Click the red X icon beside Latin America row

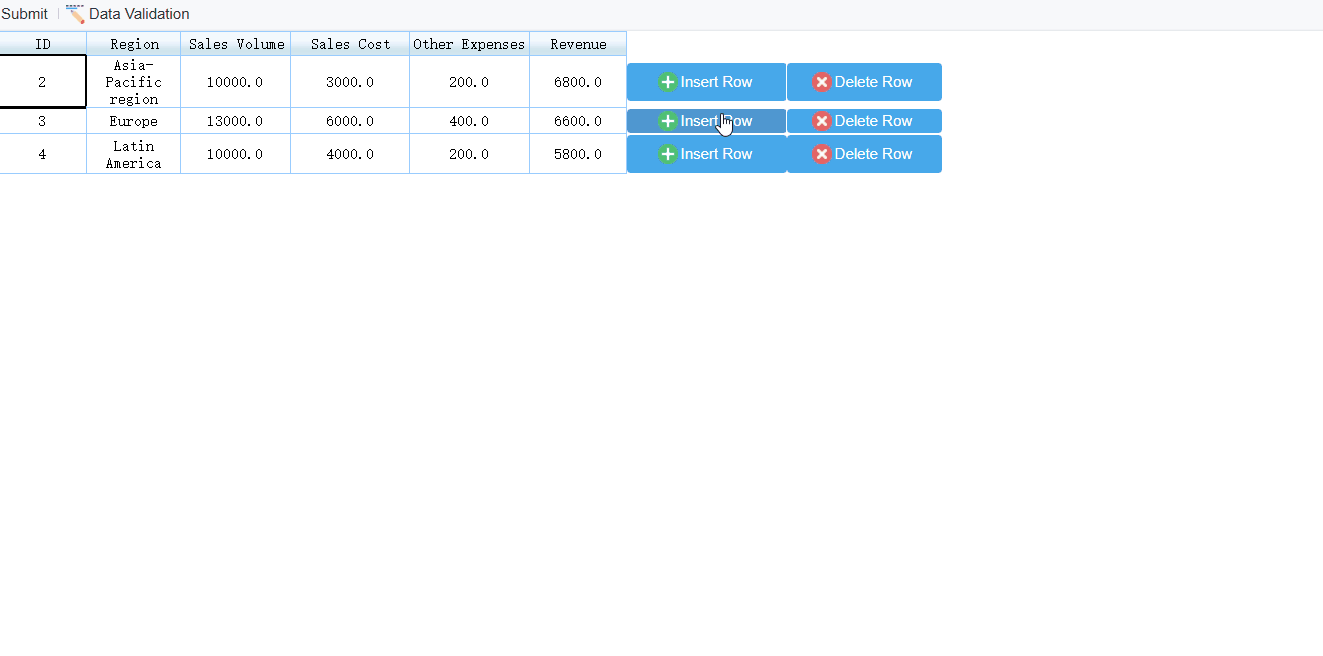click(821, 154)
